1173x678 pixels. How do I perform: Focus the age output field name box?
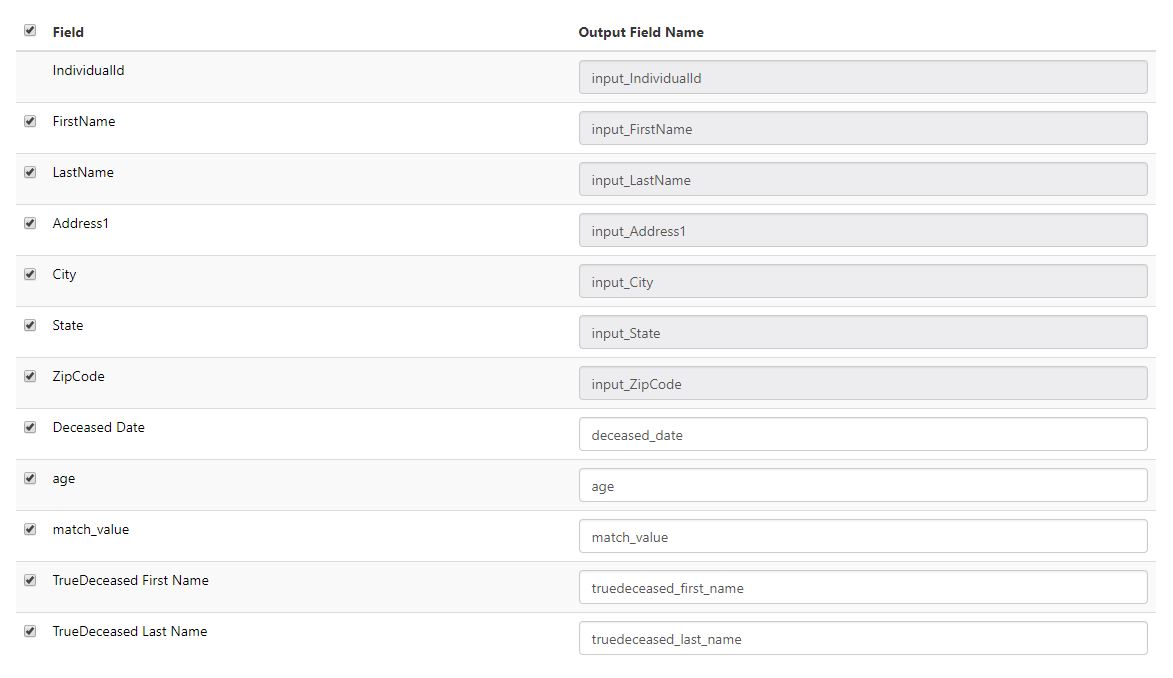coord(862,486)
